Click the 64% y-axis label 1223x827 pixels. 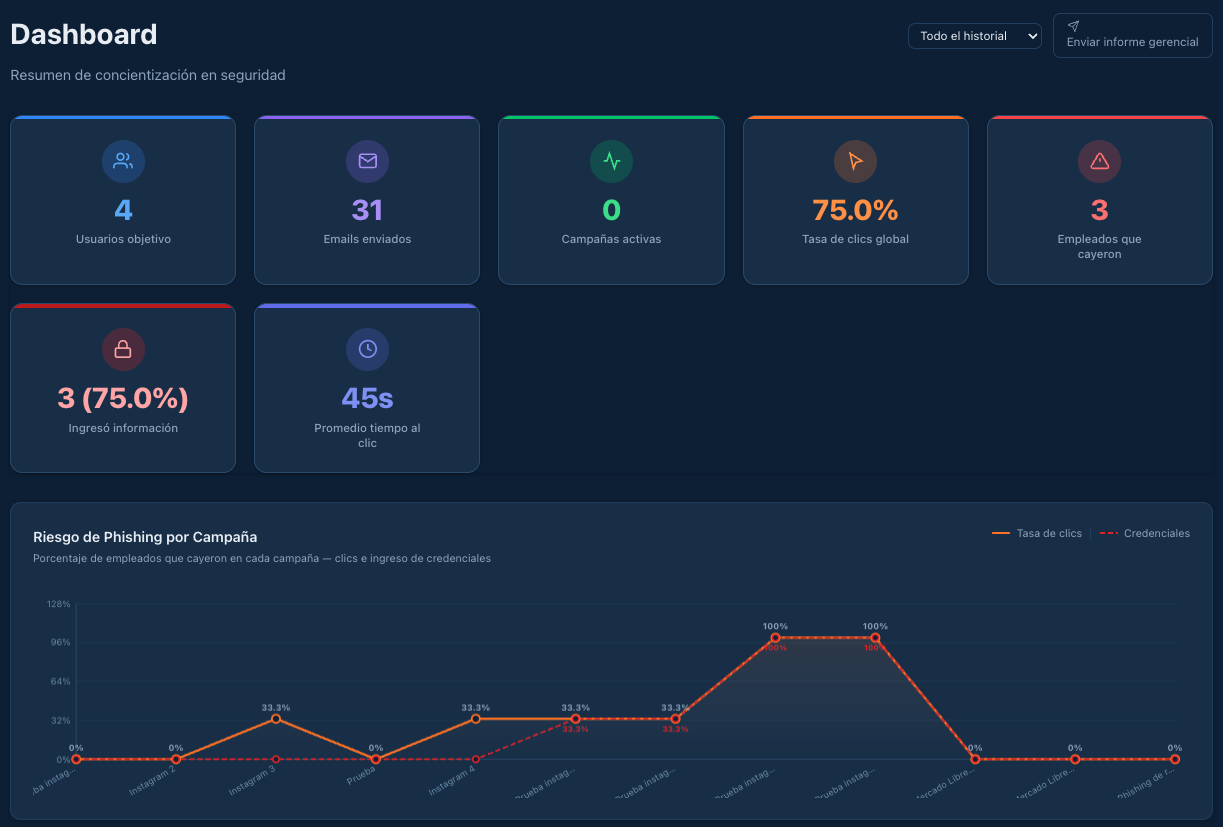point(60,682)
